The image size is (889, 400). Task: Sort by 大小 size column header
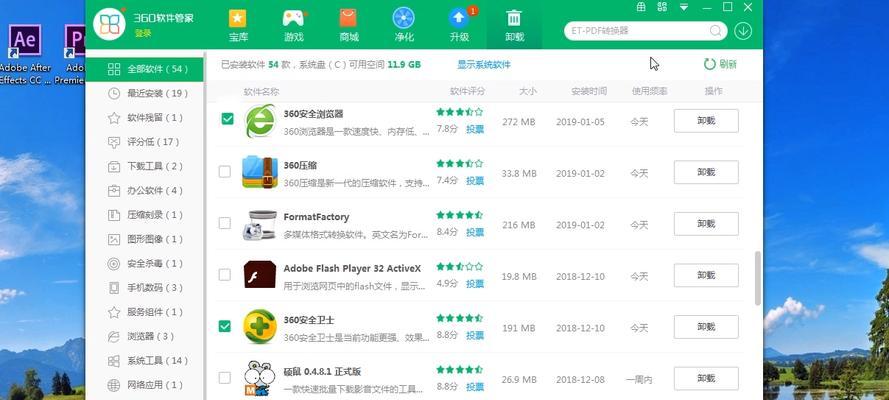[527, 91]
